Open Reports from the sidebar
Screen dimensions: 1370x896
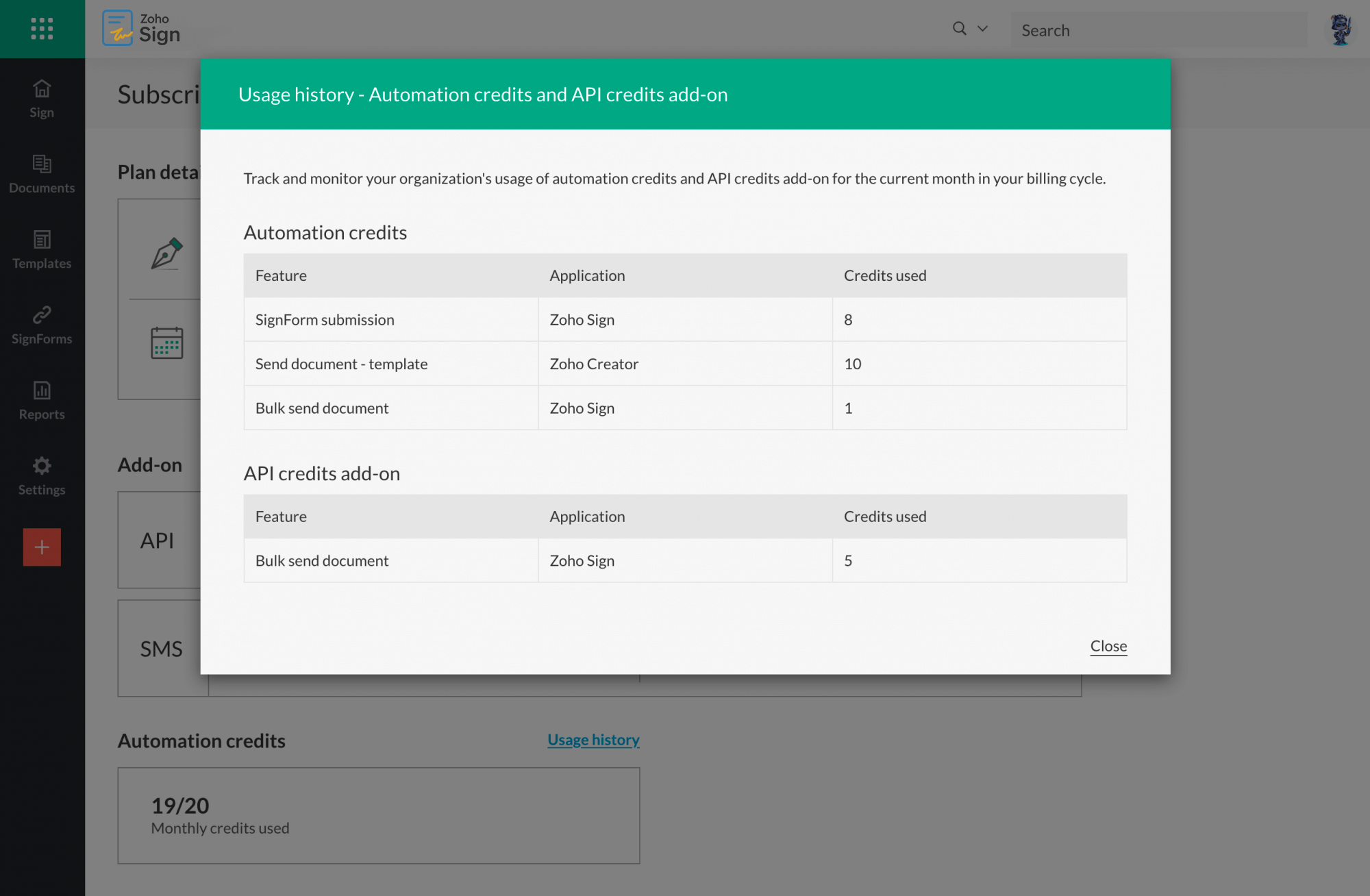click(42, 401)
